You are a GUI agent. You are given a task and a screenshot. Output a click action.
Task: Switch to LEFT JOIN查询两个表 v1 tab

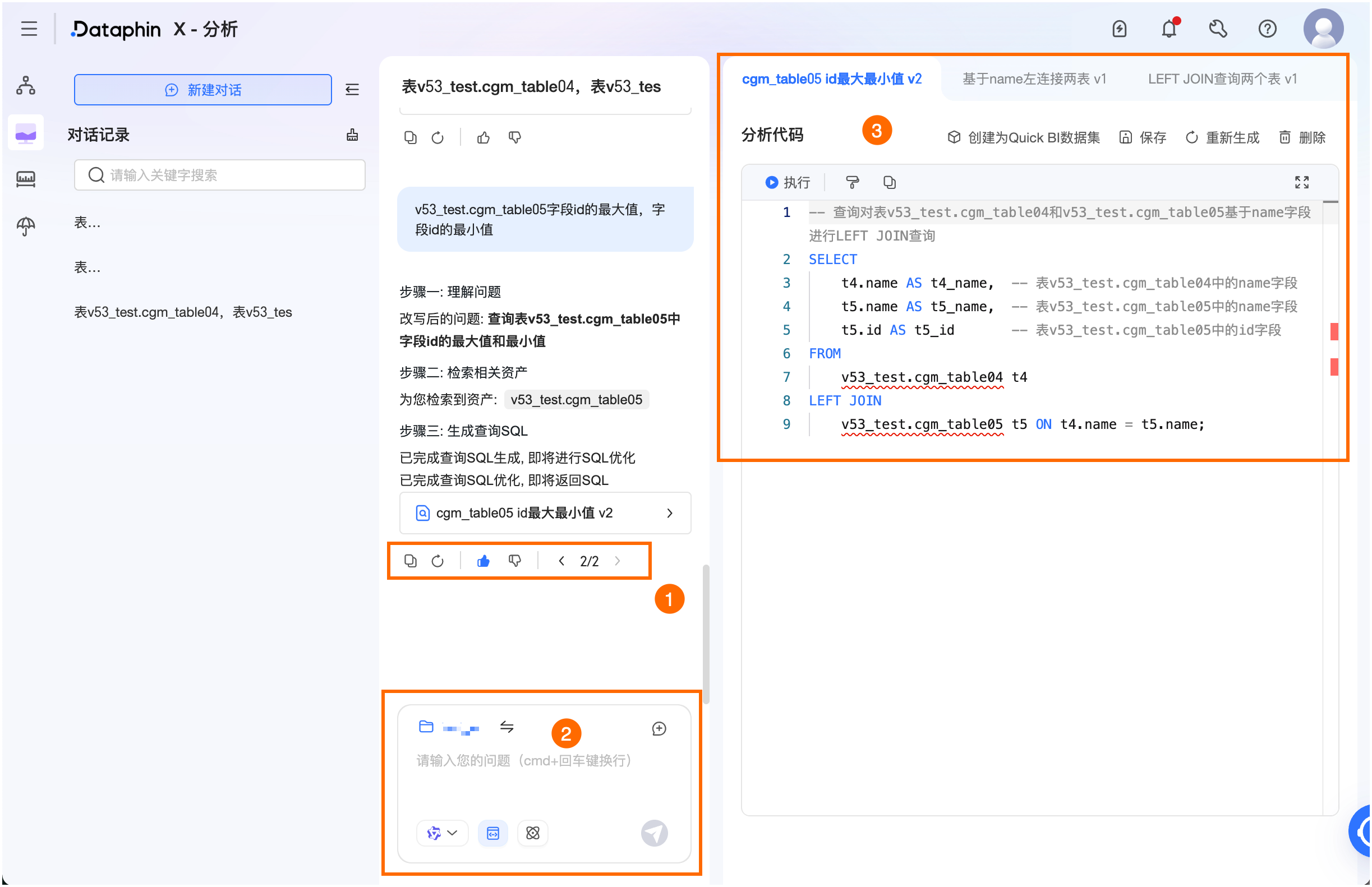click(x=1222, y=79)
